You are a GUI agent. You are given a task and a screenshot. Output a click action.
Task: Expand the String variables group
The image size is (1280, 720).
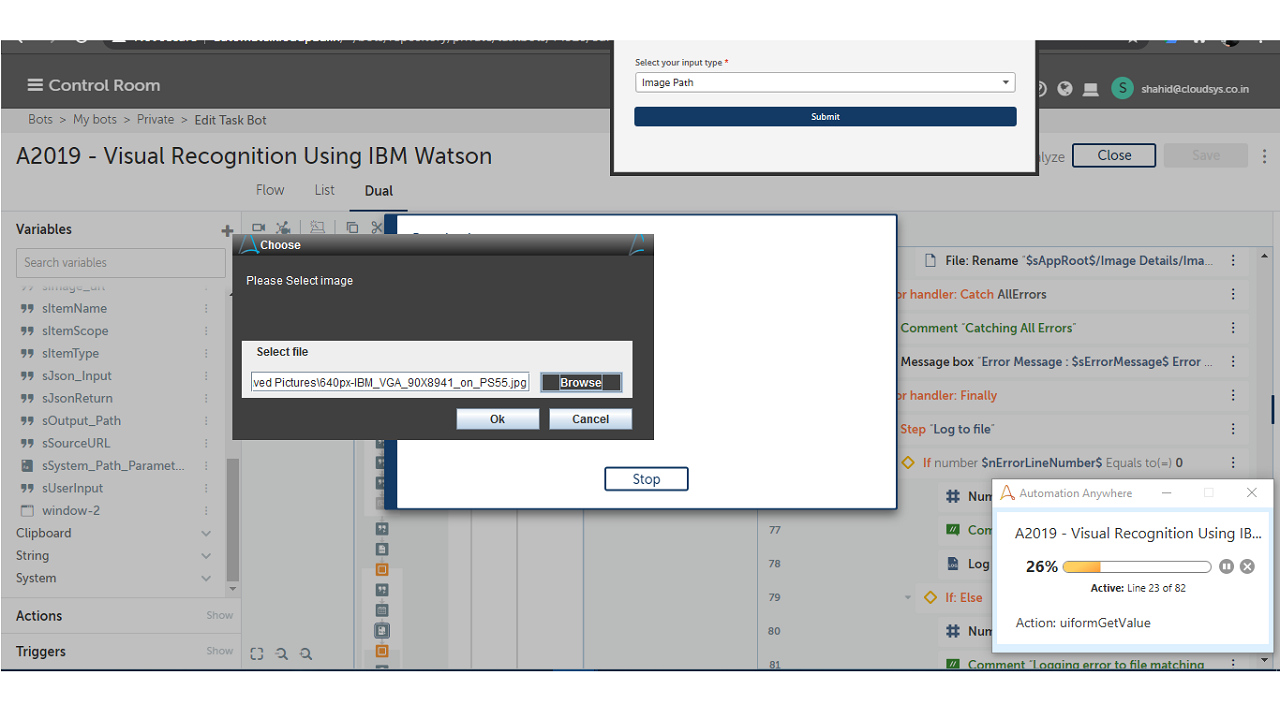206,556
